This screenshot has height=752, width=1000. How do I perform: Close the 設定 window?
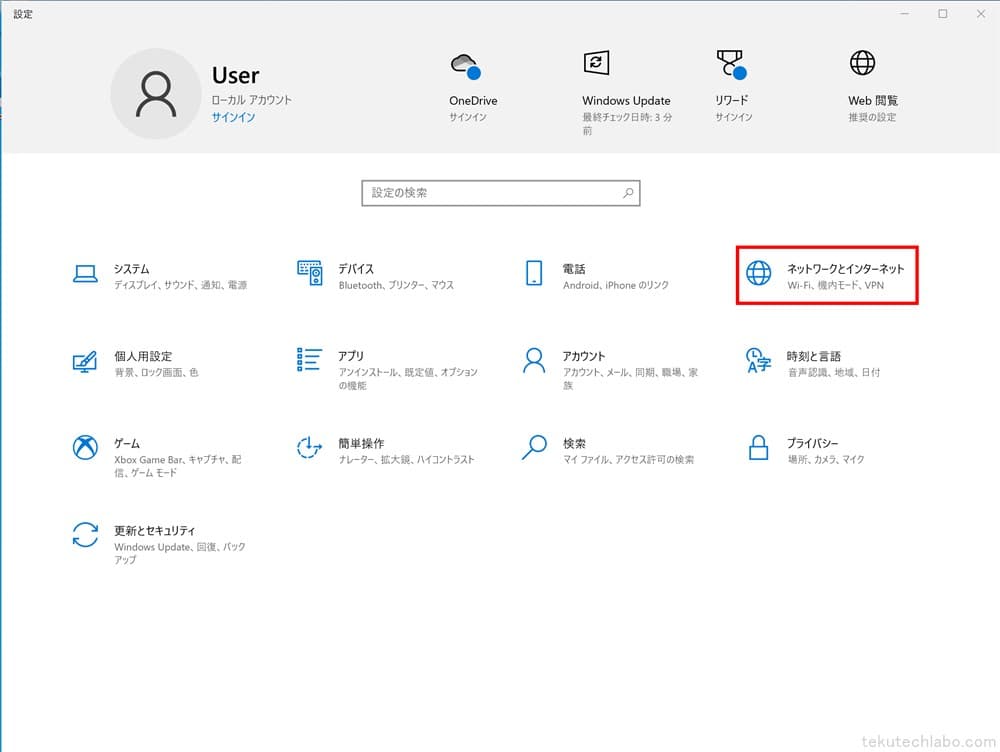tap(981, 13)
